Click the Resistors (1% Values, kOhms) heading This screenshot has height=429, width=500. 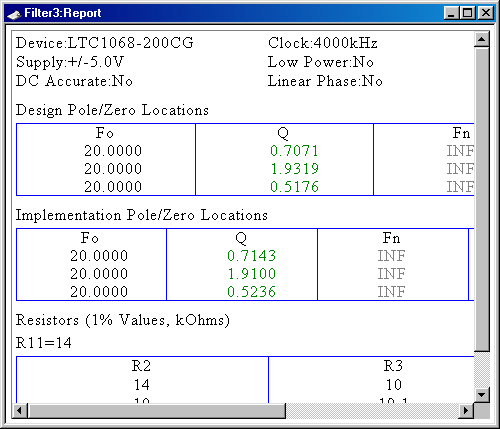pos(123,320)
